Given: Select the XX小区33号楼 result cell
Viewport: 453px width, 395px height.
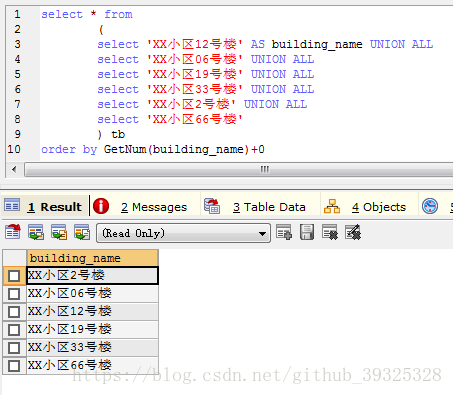Looking at the screenshot, I should (92, 348).
